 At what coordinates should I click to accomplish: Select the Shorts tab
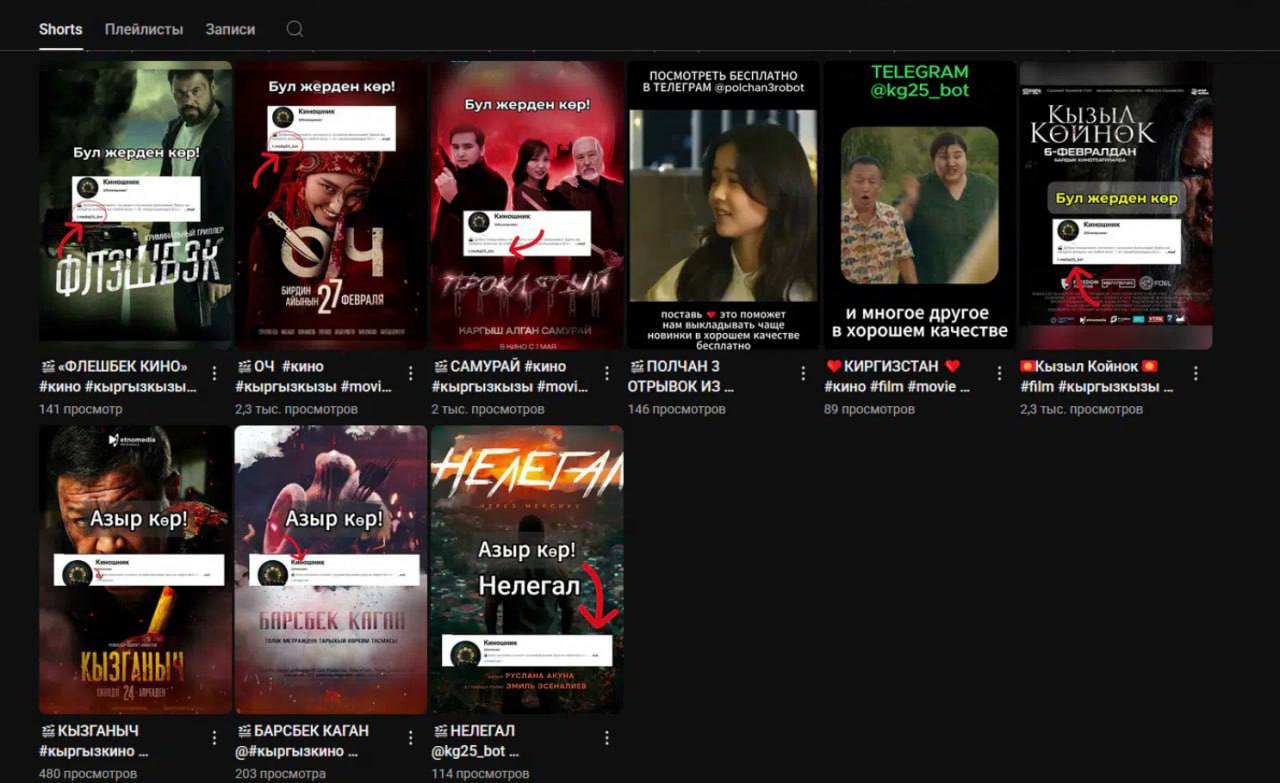(x=60, y=29)
